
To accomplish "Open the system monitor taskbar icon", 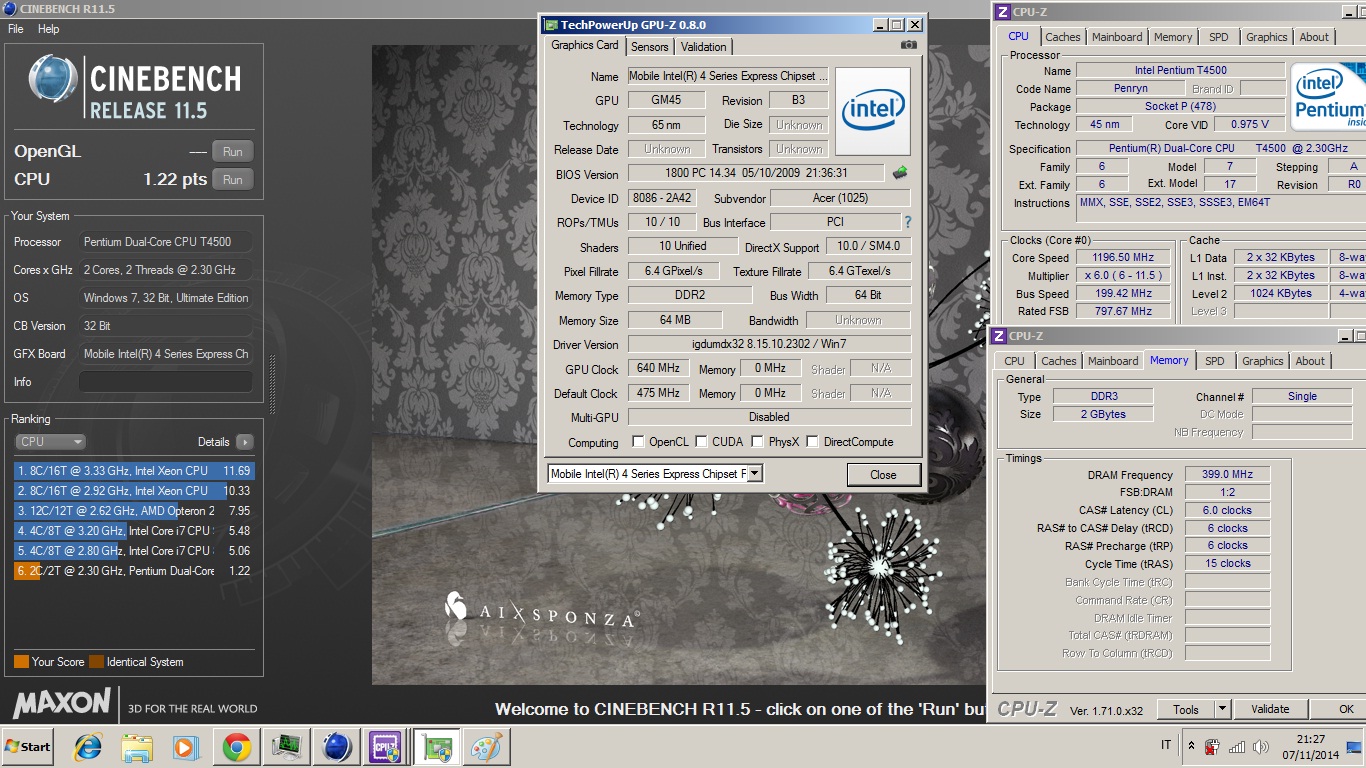I will click(x=287, y=747).
